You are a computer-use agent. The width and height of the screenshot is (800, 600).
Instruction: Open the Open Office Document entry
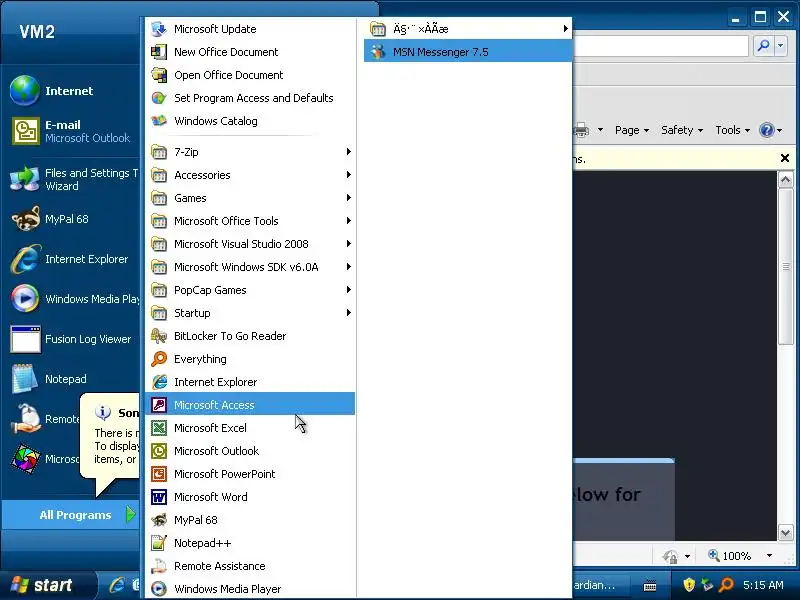tap(250, 75)
